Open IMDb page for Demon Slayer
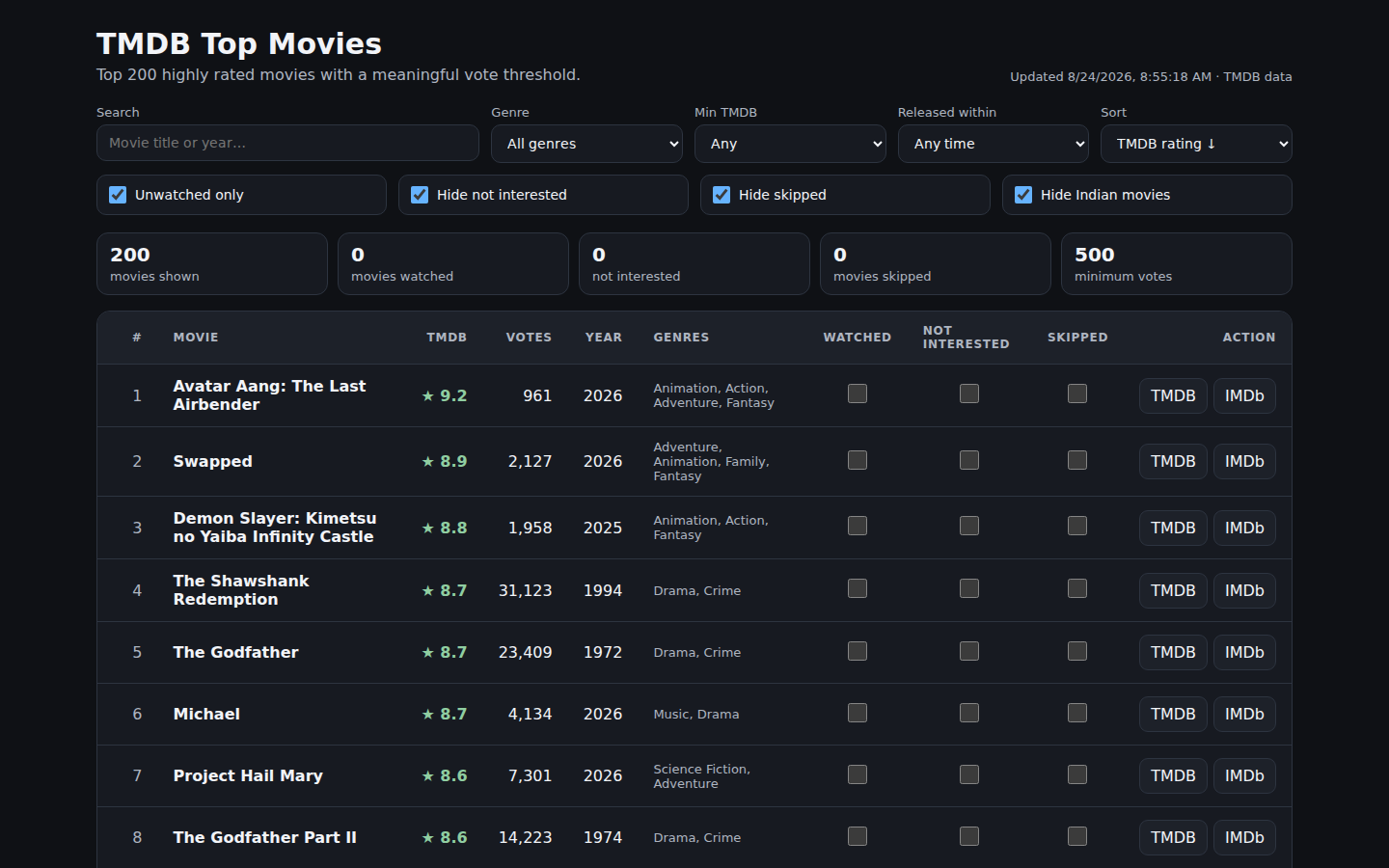This screenshot has width=1389, height=868. (x=1244, y=528)
